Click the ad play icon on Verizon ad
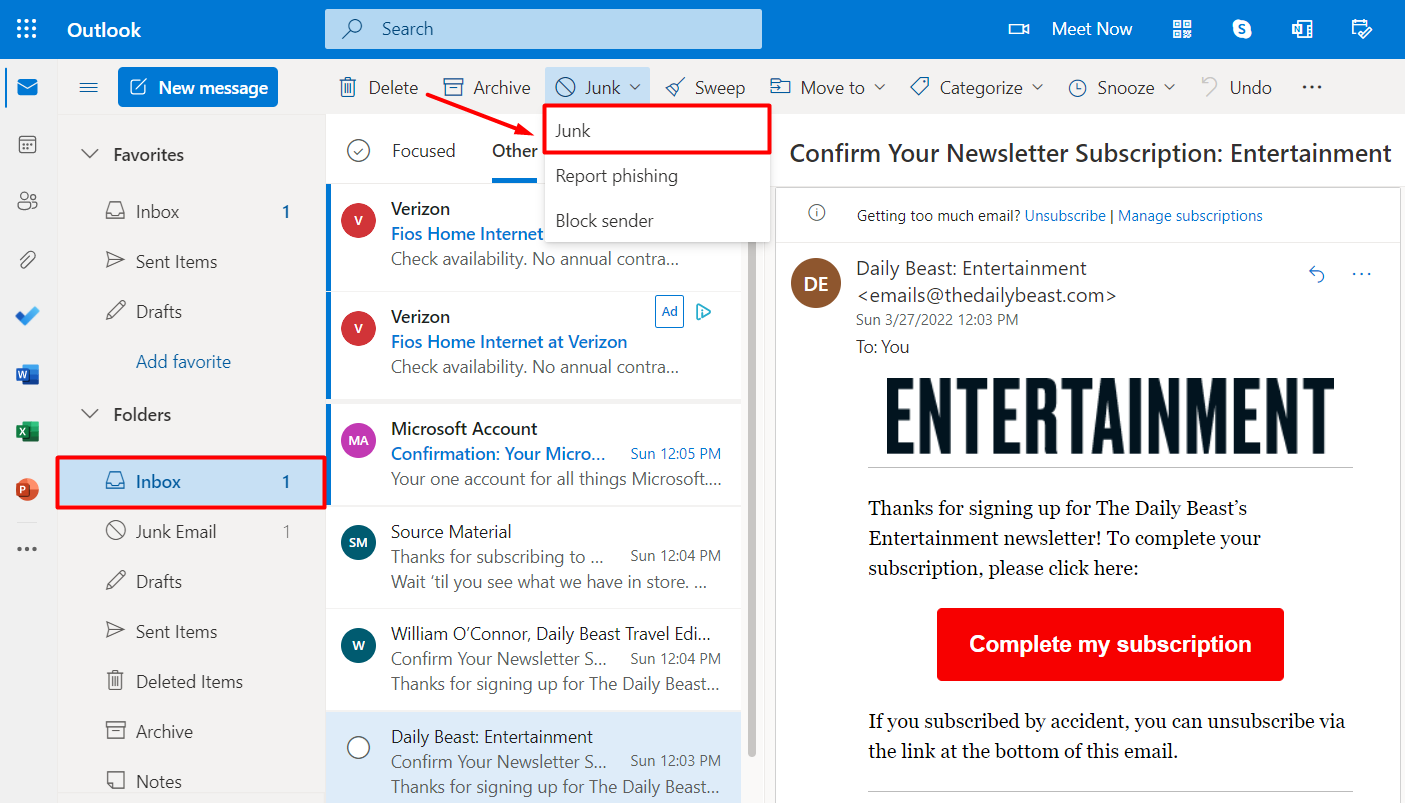The width and height of the screenshot is (1405, 803). point(703,311)
